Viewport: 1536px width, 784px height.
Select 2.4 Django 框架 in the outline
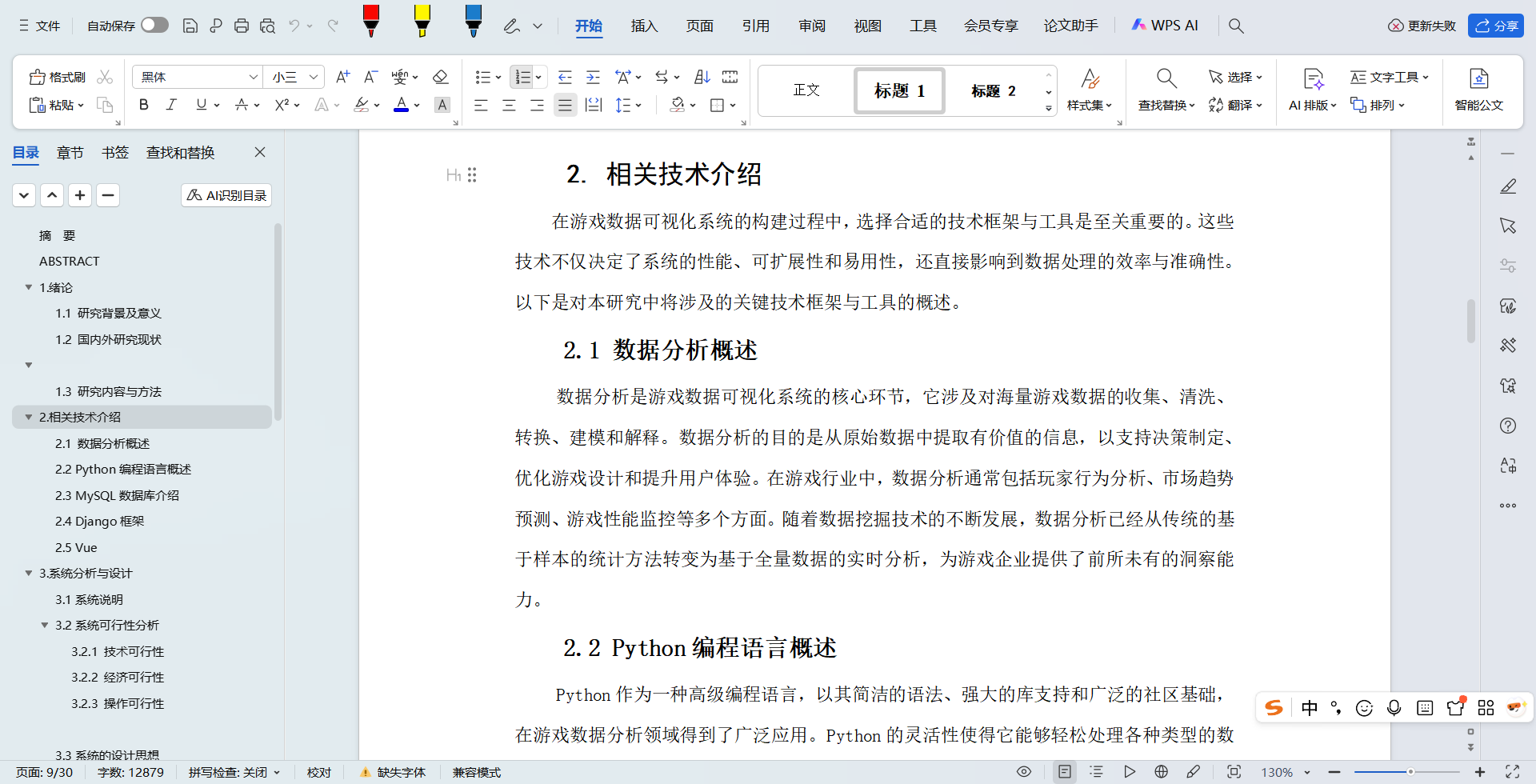(x=99, y=521)
